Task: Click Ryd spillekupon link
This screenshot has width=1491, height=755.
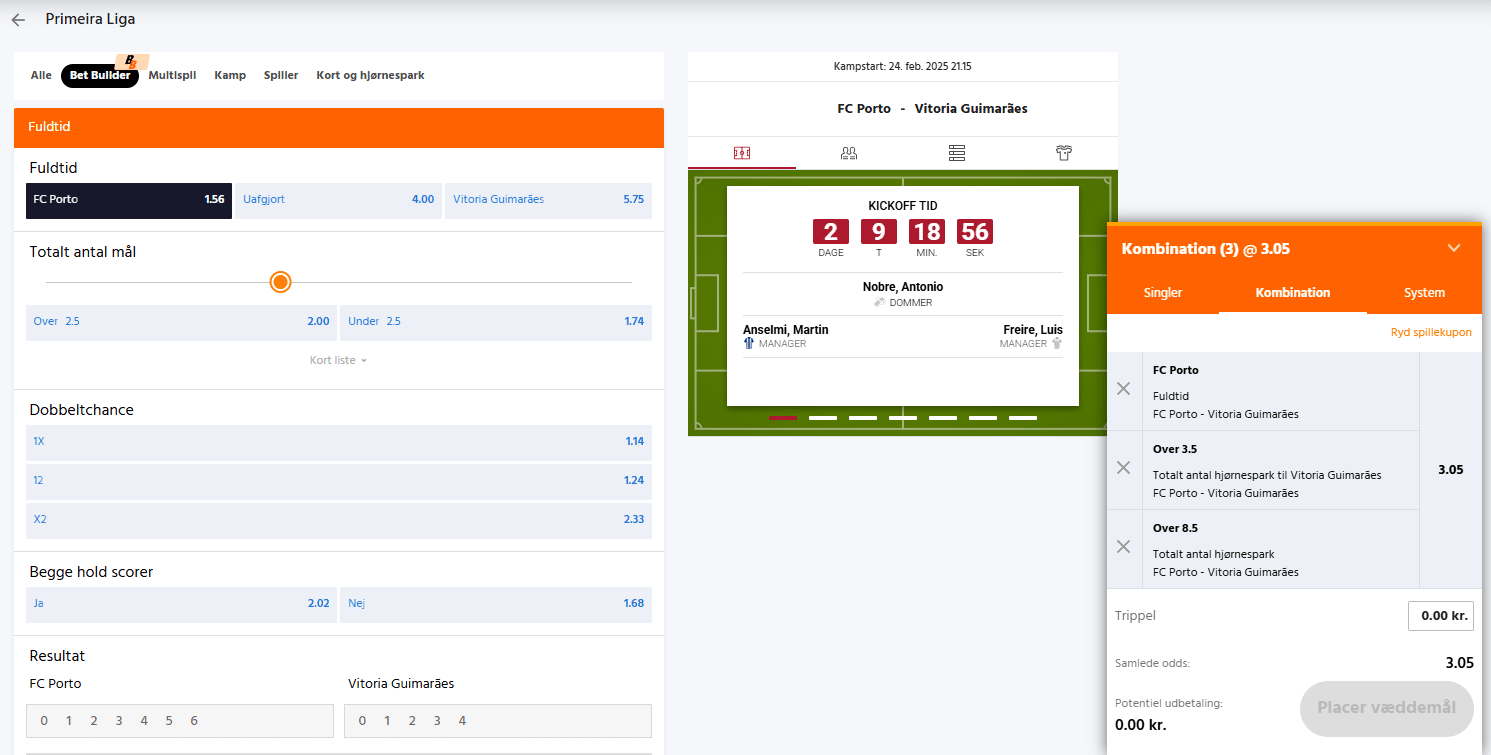Action: point(1431,332)
